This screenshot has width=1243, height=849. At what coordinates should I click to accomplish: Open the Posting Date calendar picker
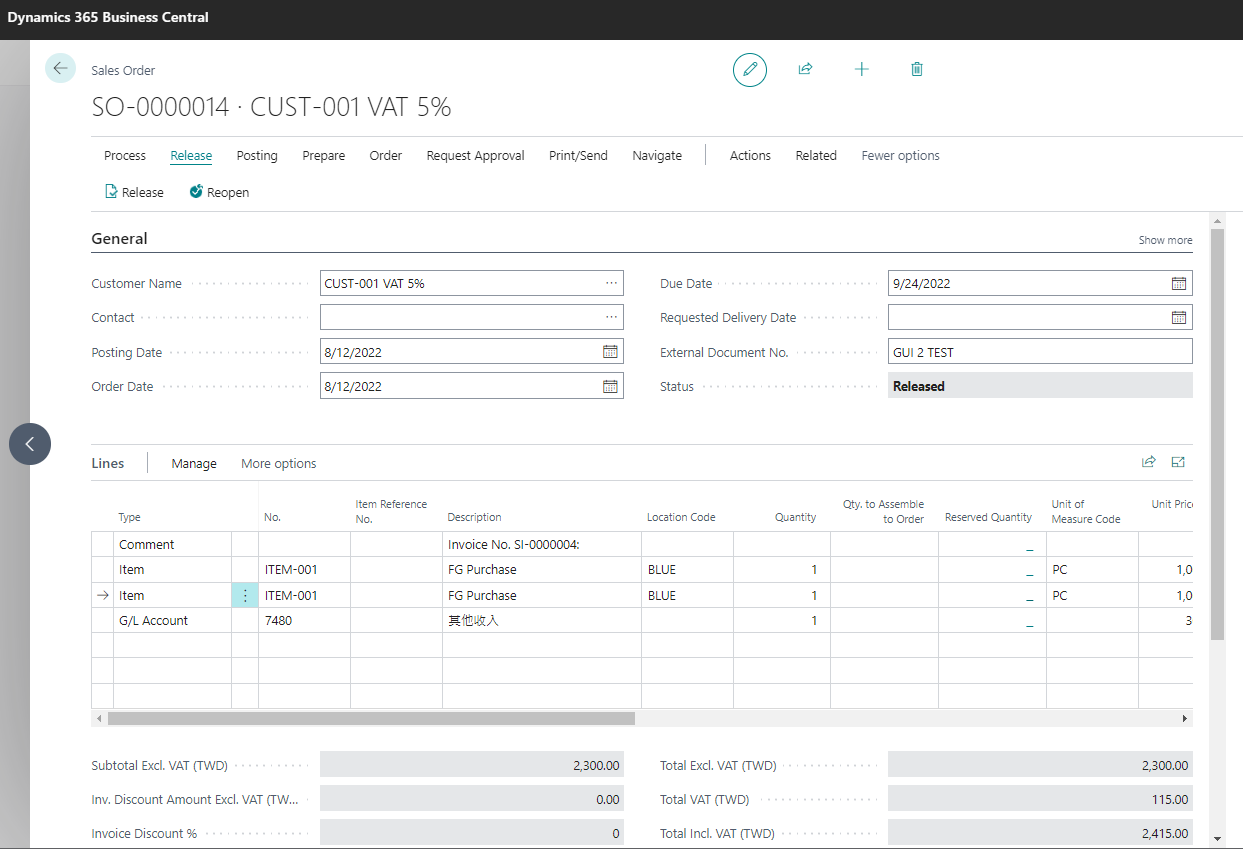610,352
